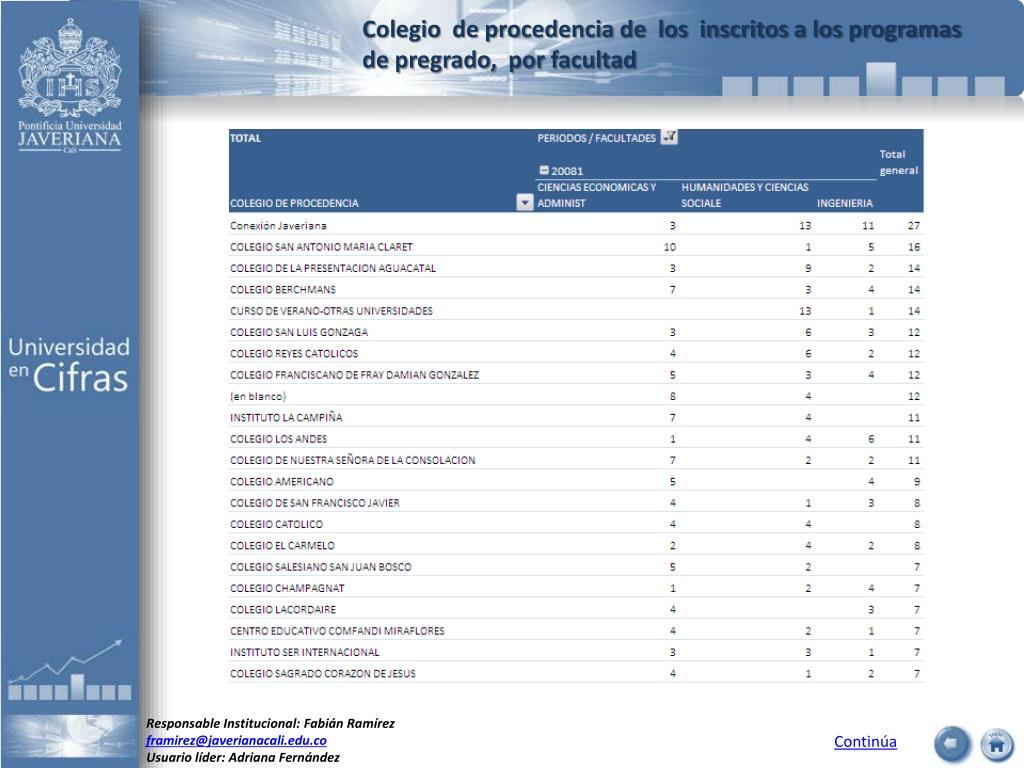The image size is (1024, 768).
Task: Select INSTITUTO SER INTERNACIONAL row
Action: [576, 652]
